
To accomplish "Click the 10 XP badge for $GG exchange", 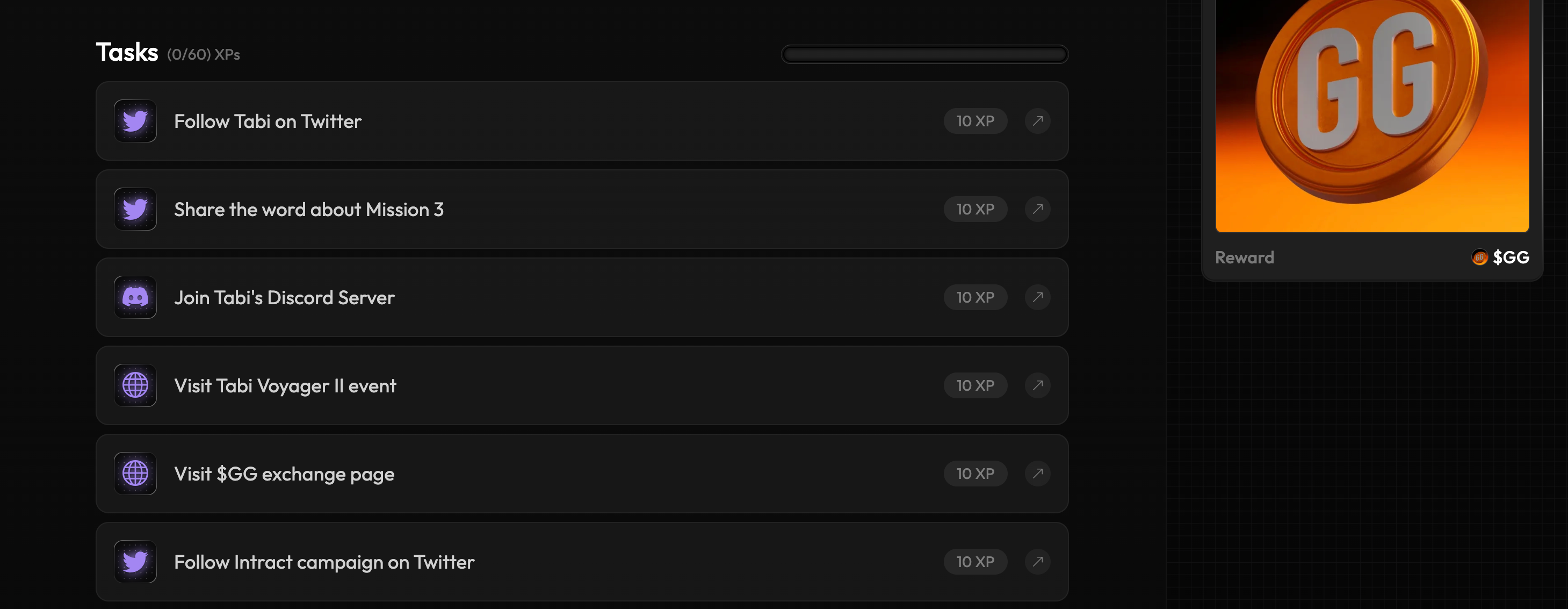I will coord(975,474).
